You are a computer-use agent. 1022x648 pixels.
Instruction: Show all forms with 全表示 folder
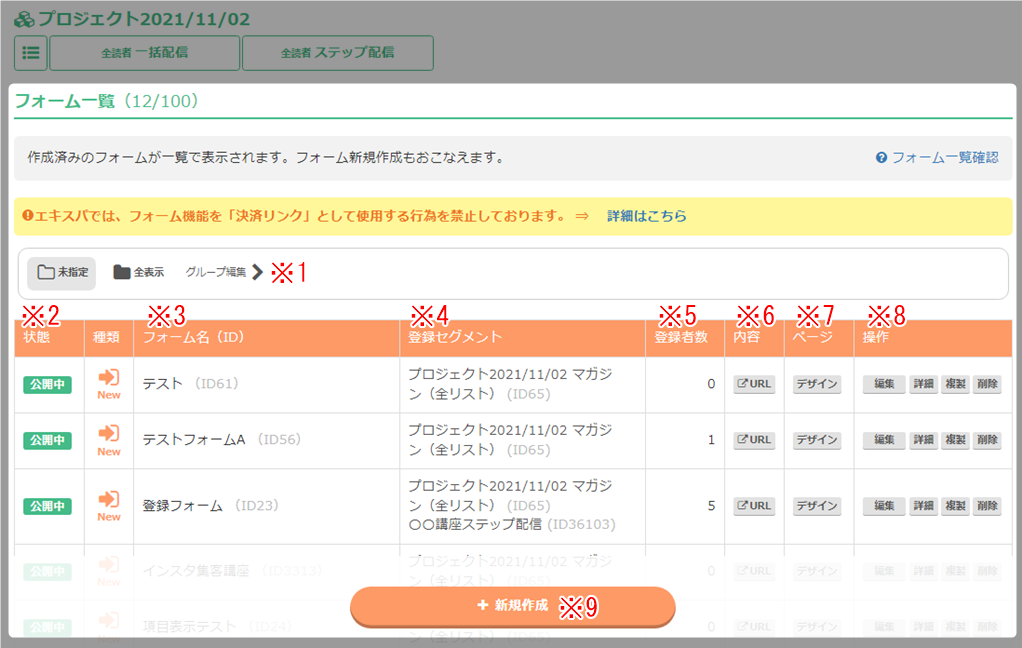(138, 272)
